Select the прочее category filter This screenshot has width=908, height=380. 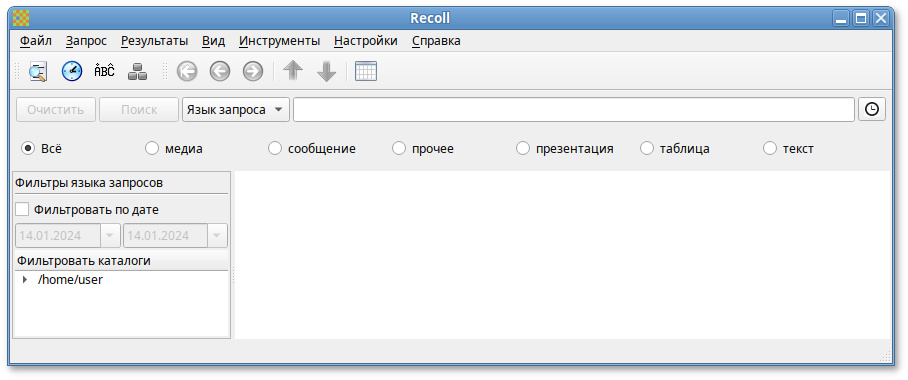[x=399, y=149]
